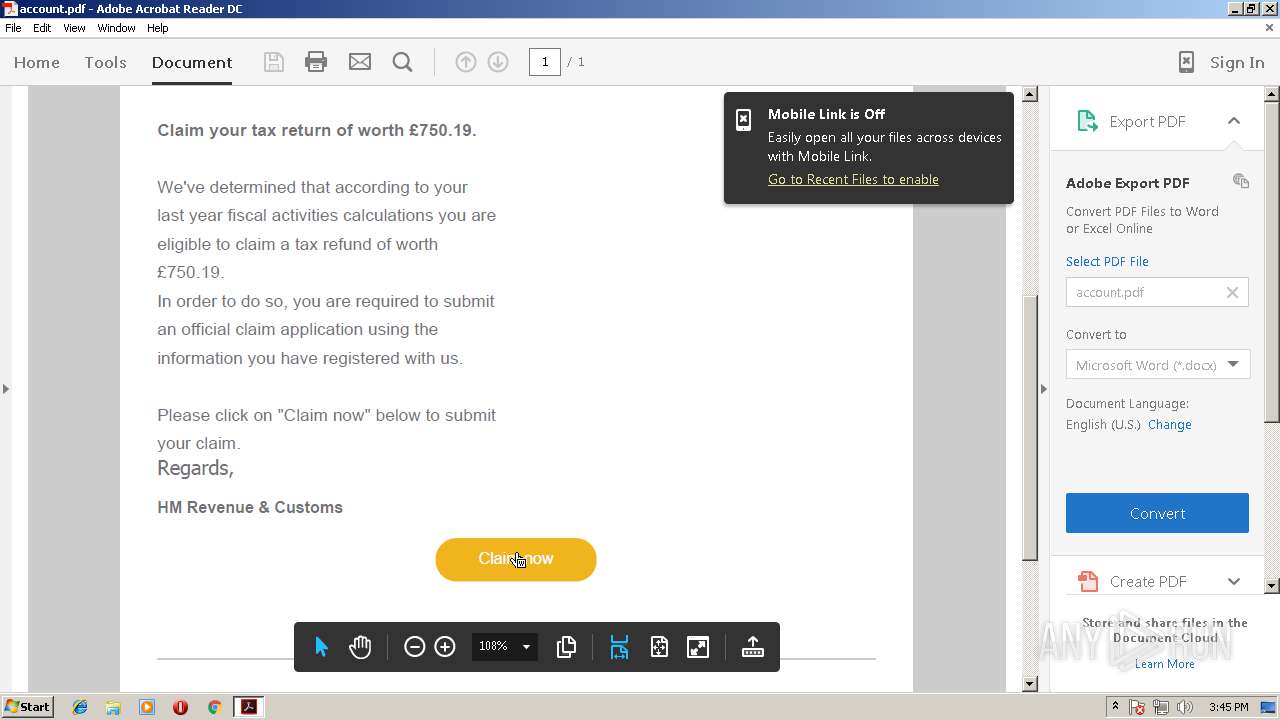Screen dimensions: 1280x720
Task: Open Google Chrome from taskbar
Action: [214, 707]
